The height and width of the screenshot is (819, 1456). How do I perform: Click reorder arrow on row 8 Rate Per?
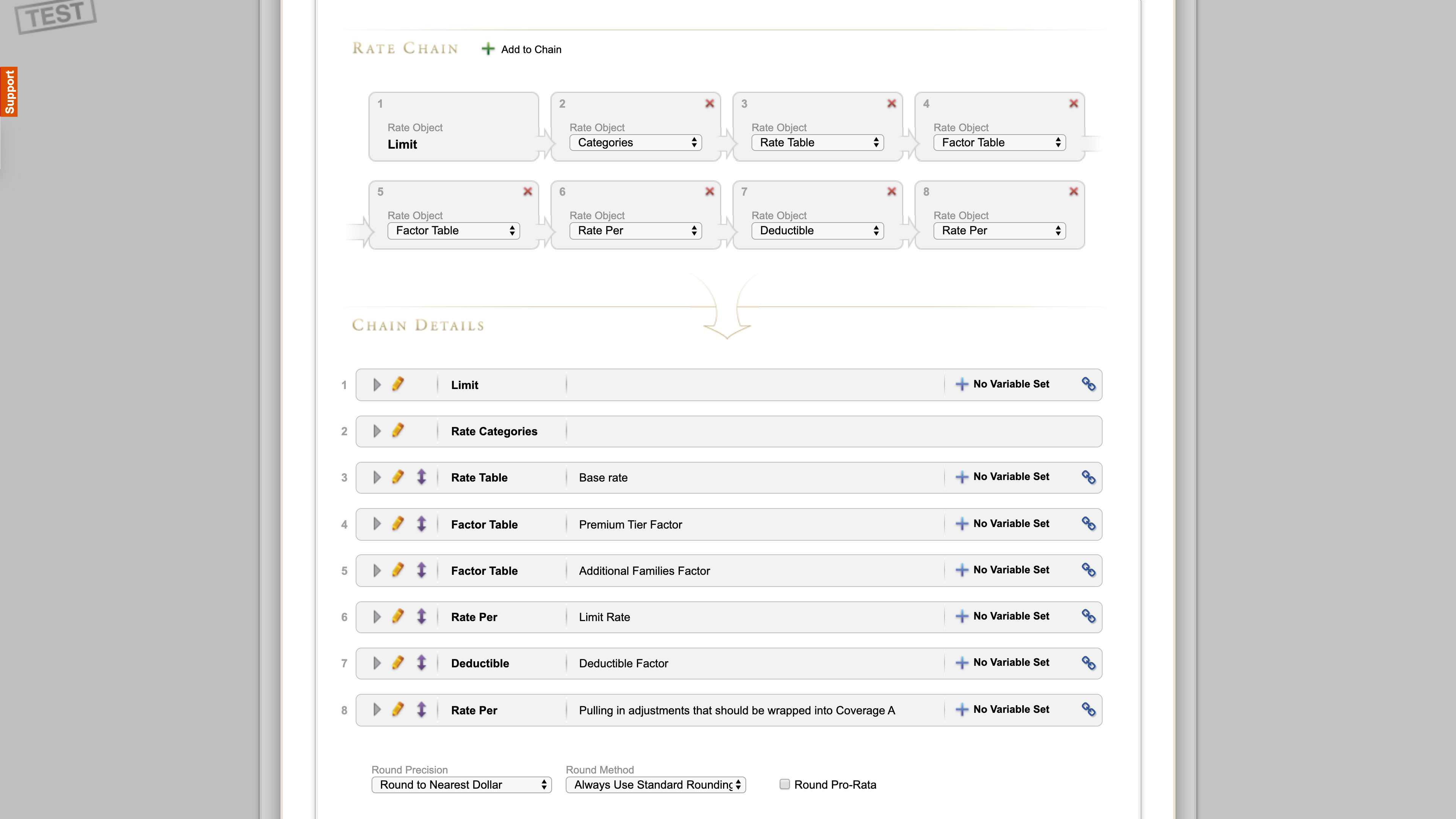(x=422, y=709)
